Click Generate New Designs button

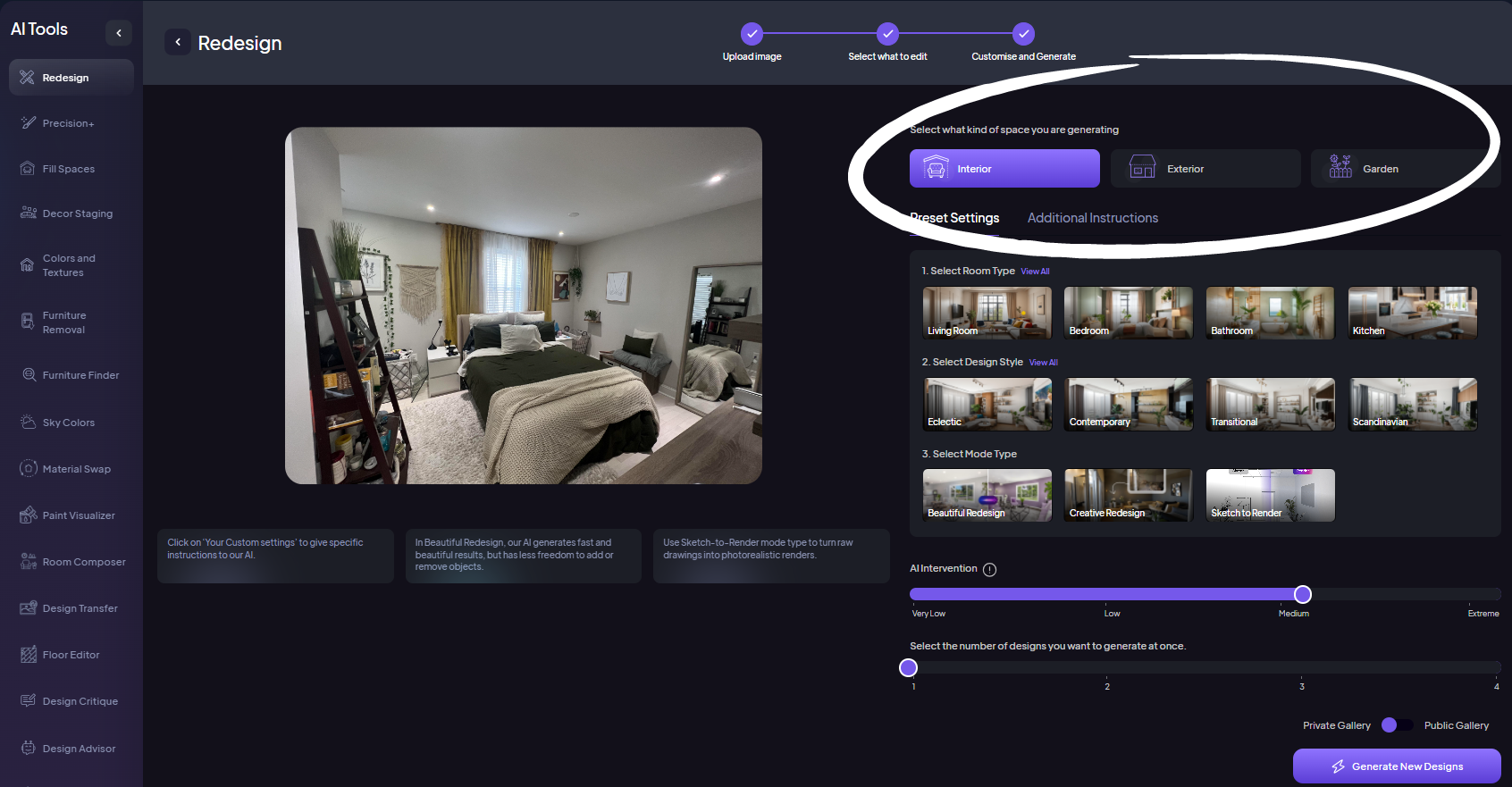click(1396, 766)
